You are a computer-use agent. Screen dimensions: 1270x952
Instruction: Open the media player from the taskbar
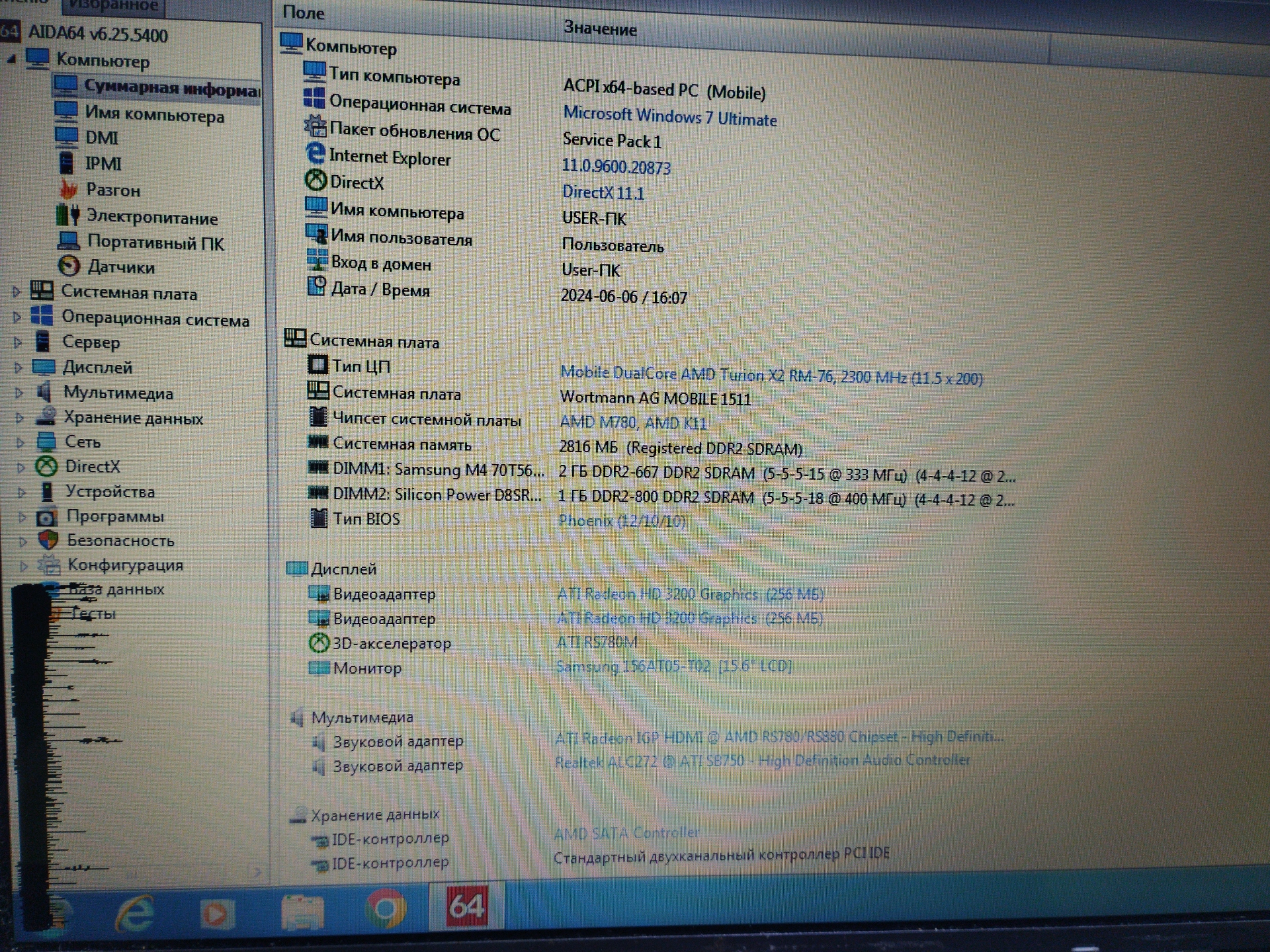click(218, 914)
